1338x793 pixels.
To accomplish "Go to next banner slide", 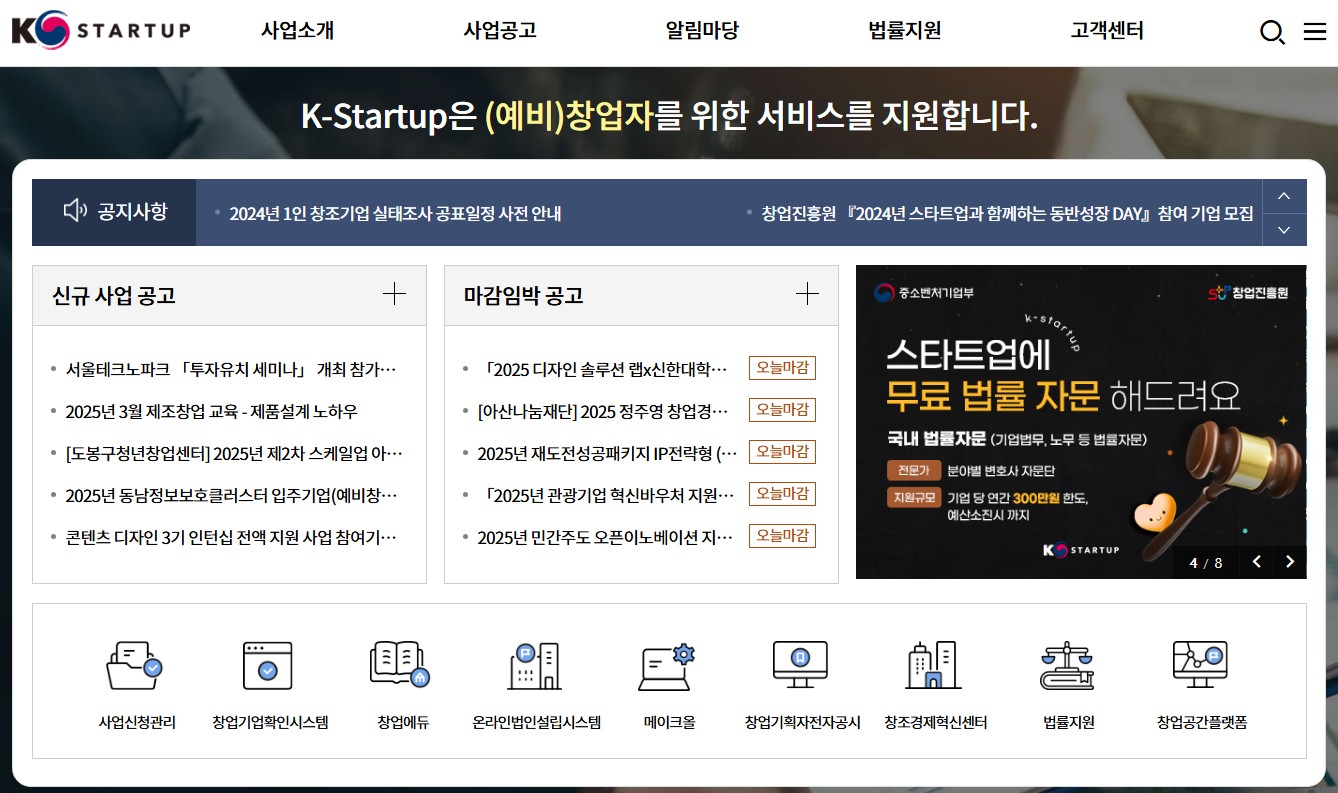I will tap(1290, 562).
